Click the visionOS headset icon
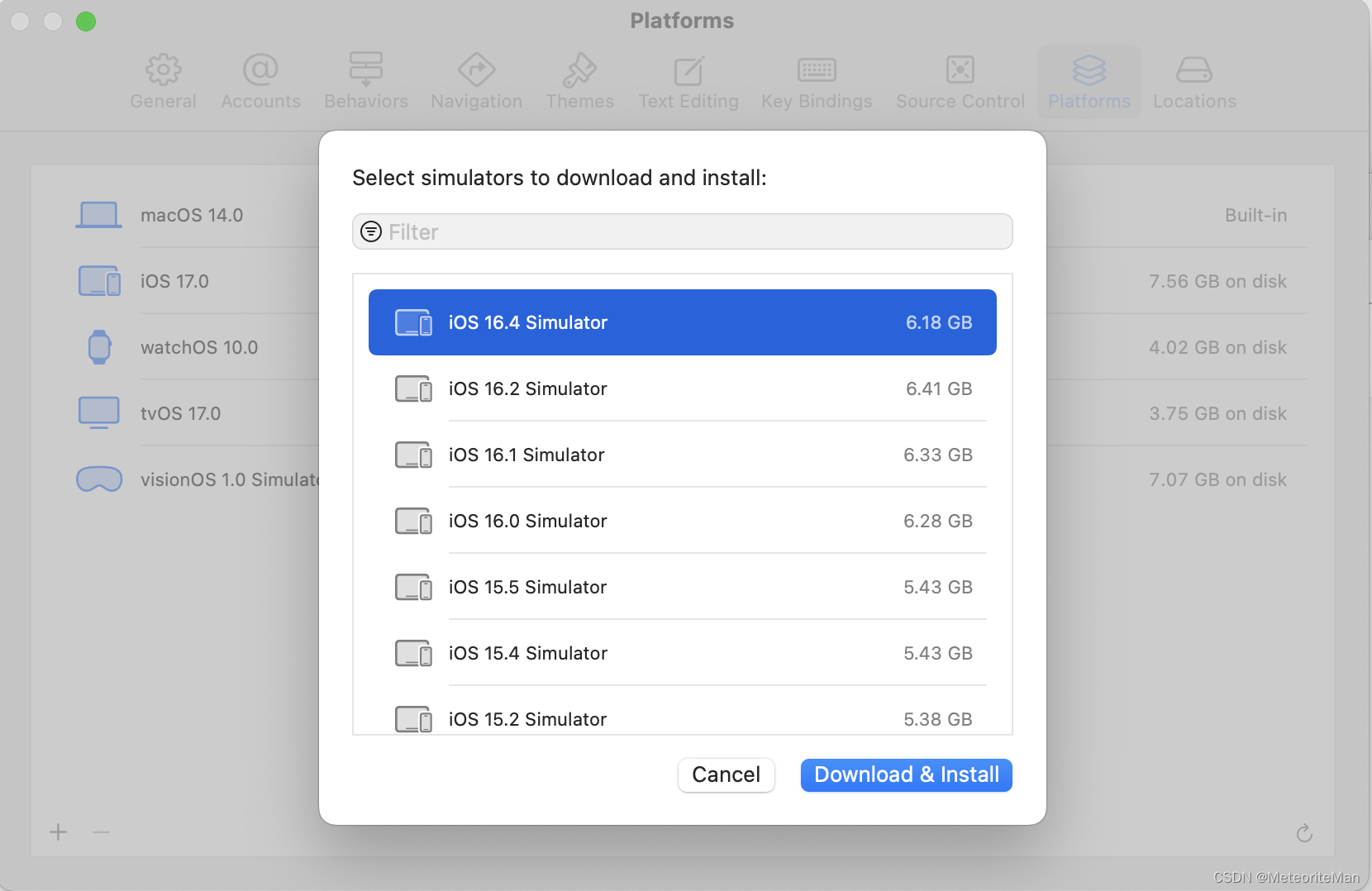Viewport: 1372px width, 891px height. (99, 479)
